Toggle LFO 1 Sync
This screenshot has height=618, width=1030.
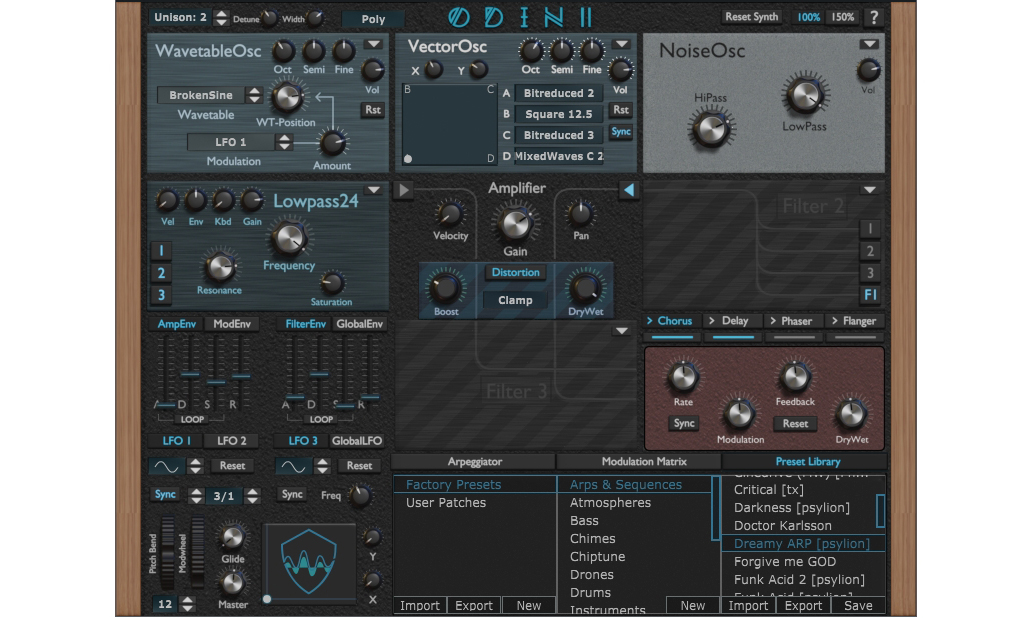point(165,495)
